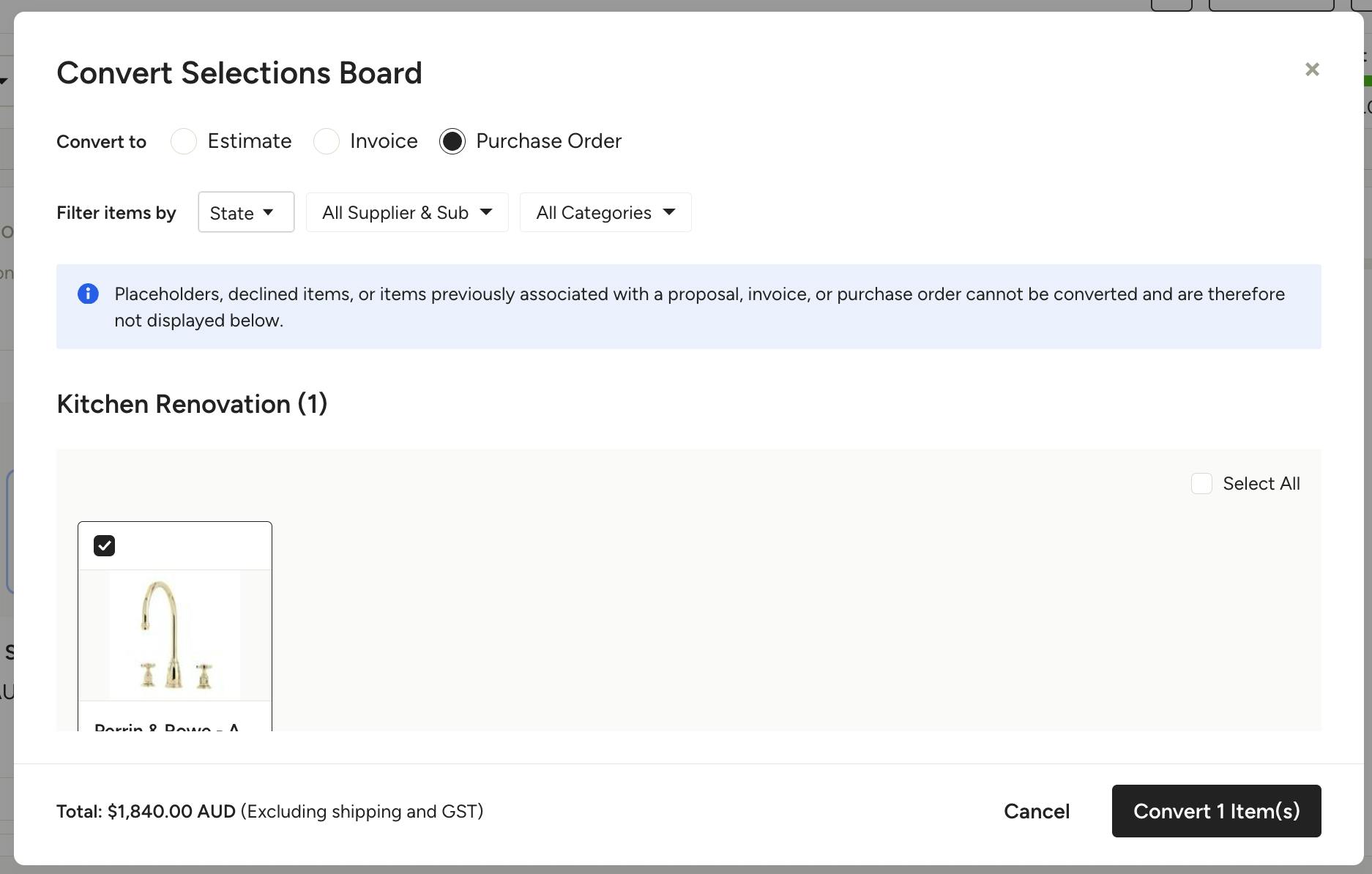Click the arrow next to All Categories
This screenshot has height=874, width=1372.
coord(669,212)
